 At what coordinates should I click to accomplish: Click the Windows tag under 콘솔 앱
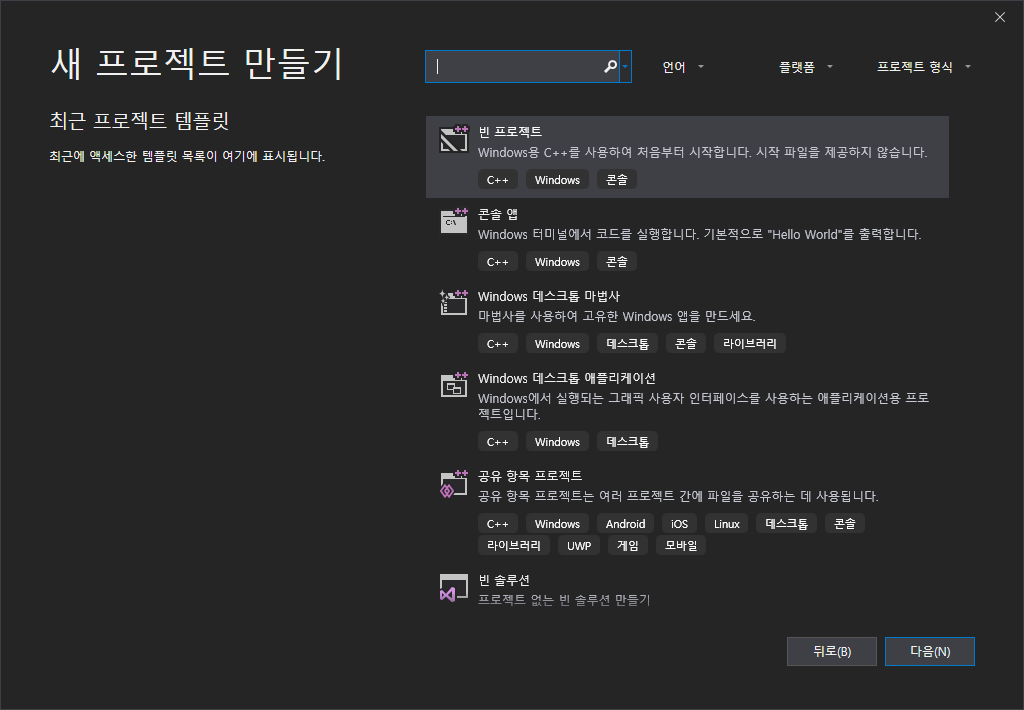point(557,262)
